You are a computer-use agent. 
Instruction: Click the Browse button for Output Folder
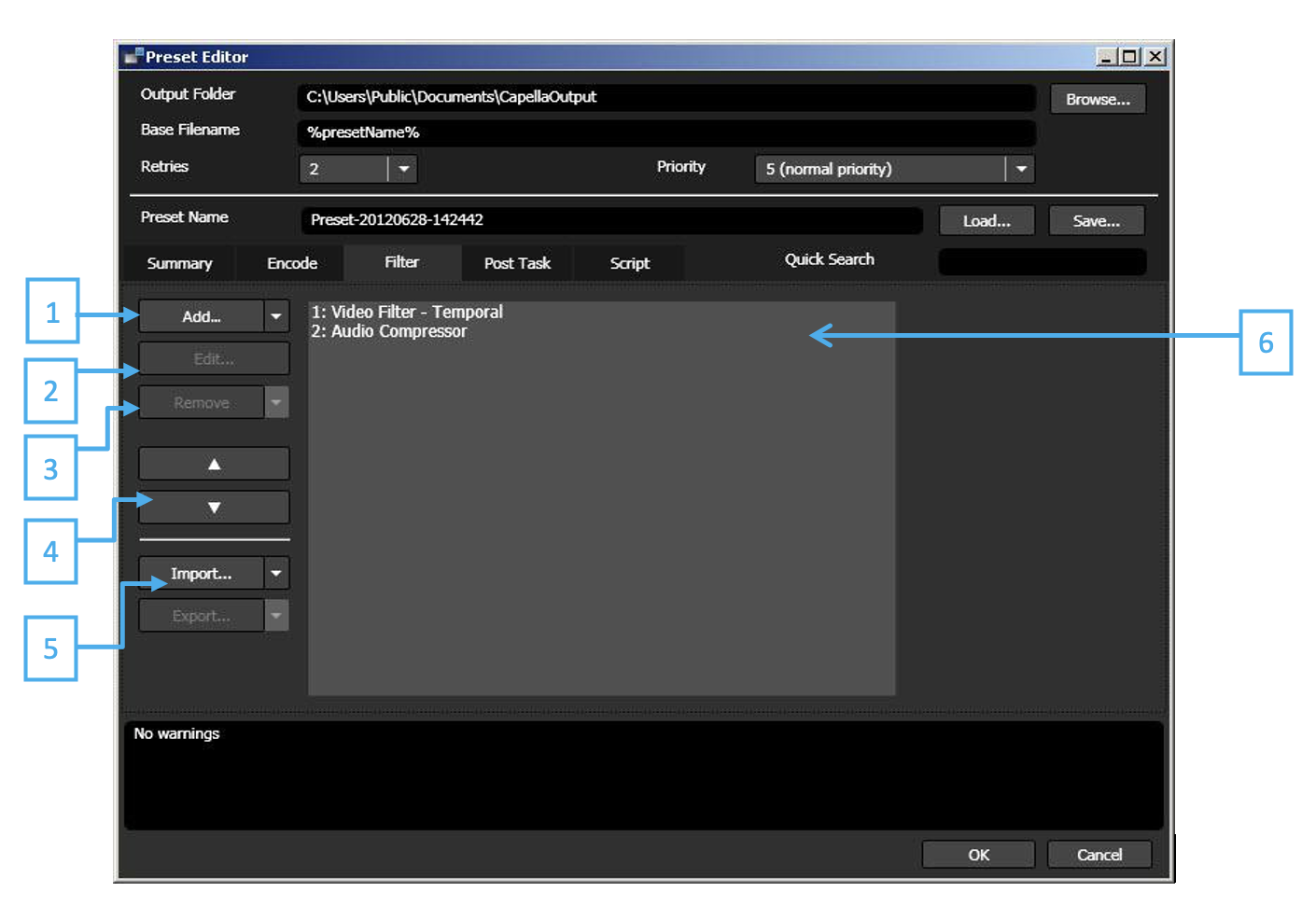[1098, 98]
